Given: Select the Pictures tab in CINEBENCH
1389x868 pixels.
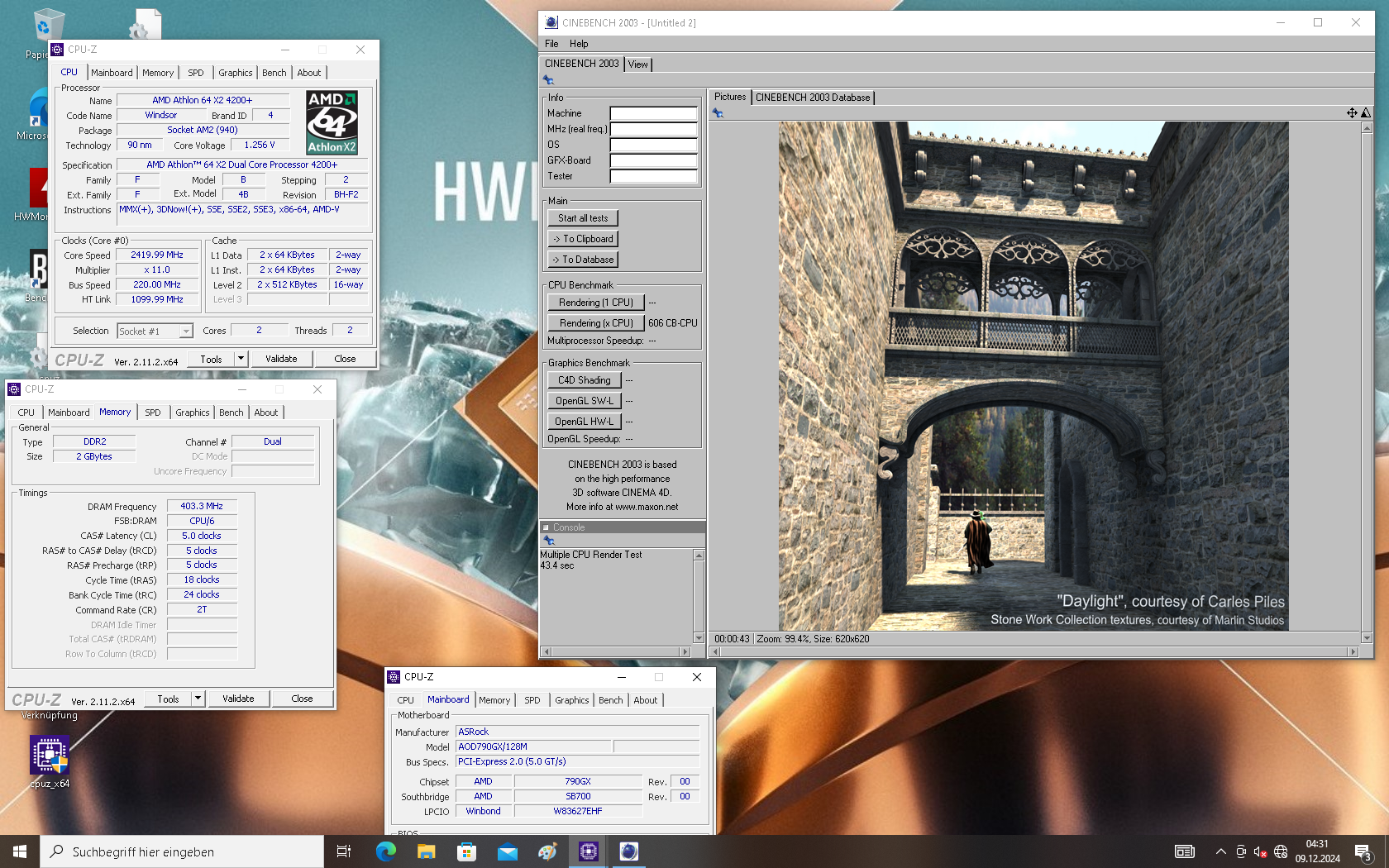Looking at the screenshot, I should coord(730,97).
